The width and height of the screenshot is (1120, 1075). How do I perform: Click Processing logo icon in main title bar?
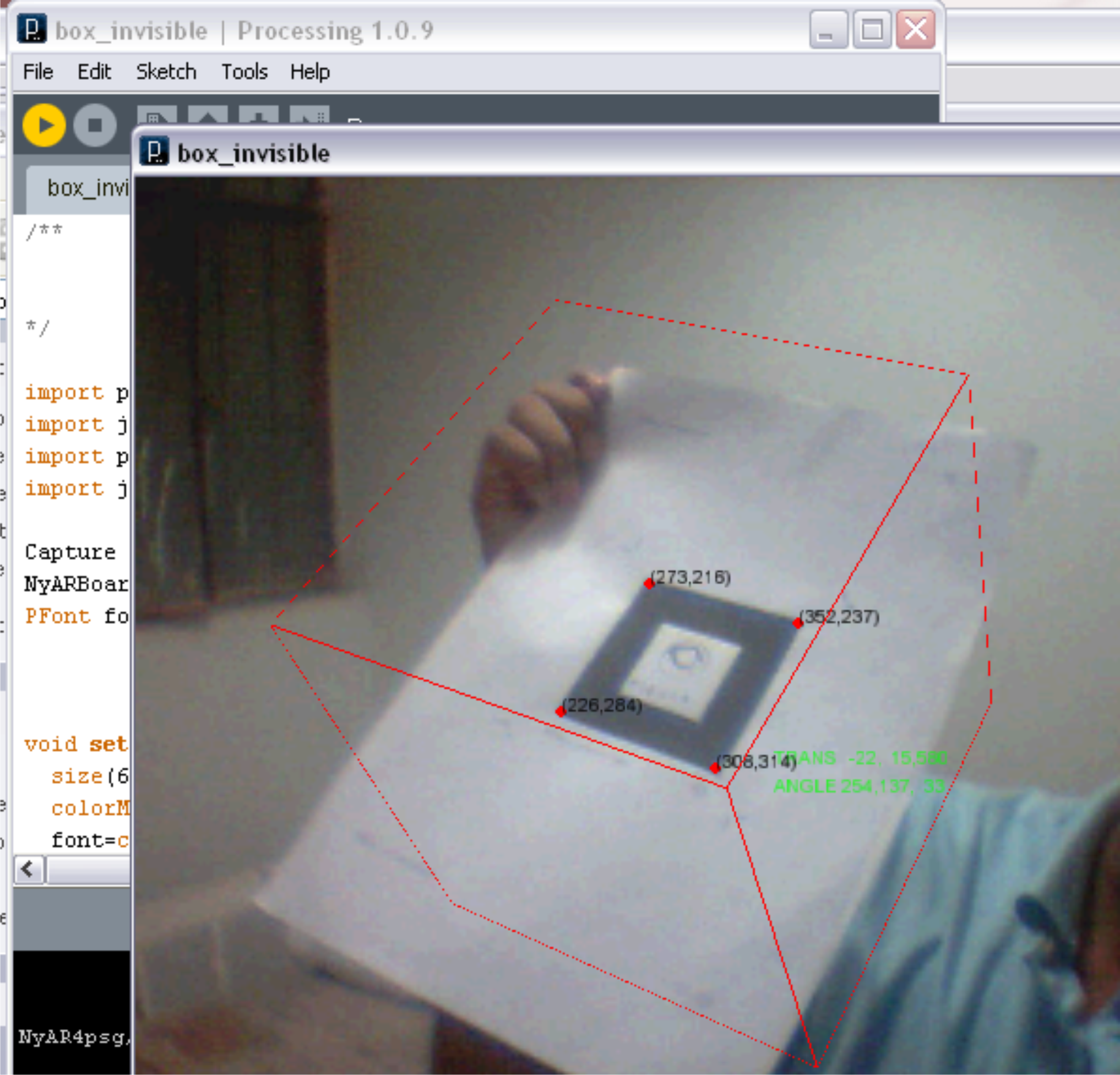[x=31, y=29]
